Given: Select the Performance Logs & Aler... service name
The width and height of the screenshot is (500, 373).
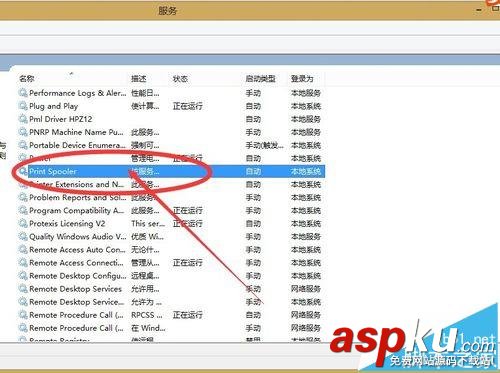Looking at the screenshot, I should [x=78, y=93].
